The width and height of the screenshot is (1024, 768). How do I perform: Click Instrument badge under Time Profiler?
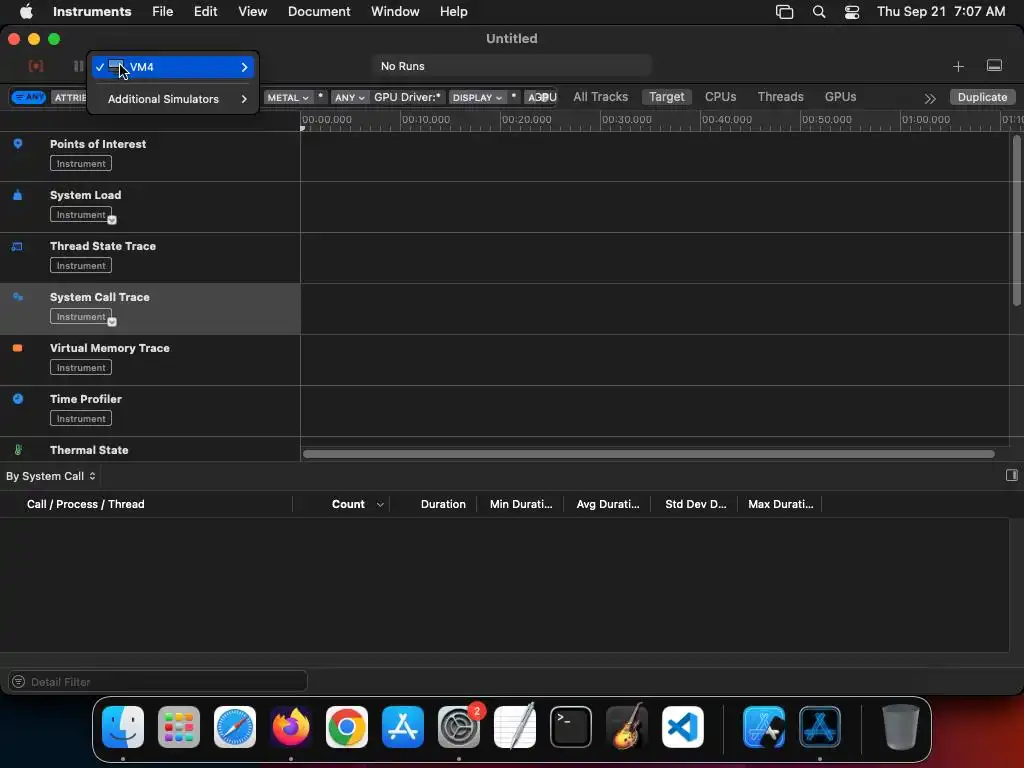[x=81, y=419]
